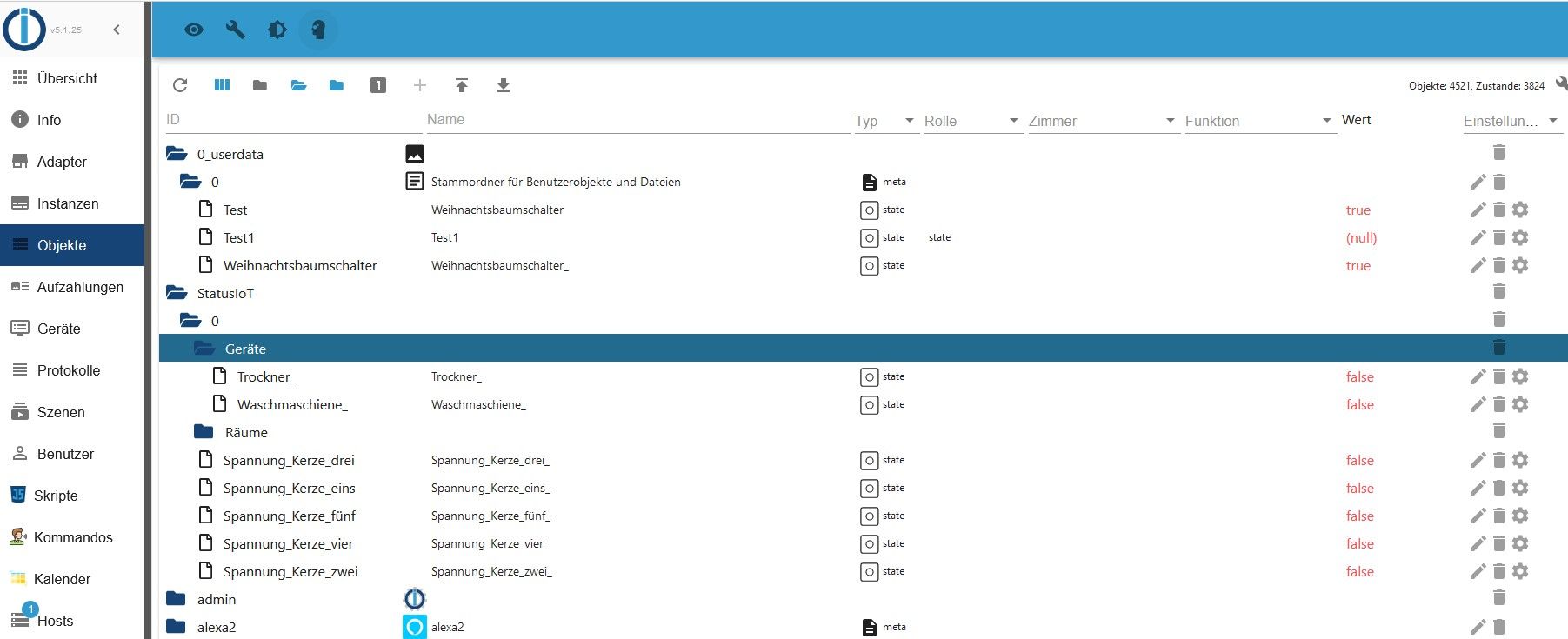Open Aufzählungen in the sidebar
The width and height of the screenshot is (1568, 639).
(71, 287)
